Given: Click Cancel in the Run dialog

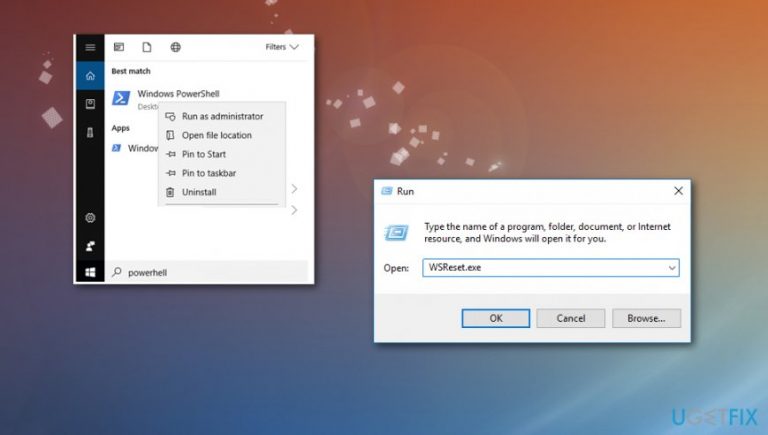Looking at the screenshot, I should pyautogui.click(x=571, y=318).
